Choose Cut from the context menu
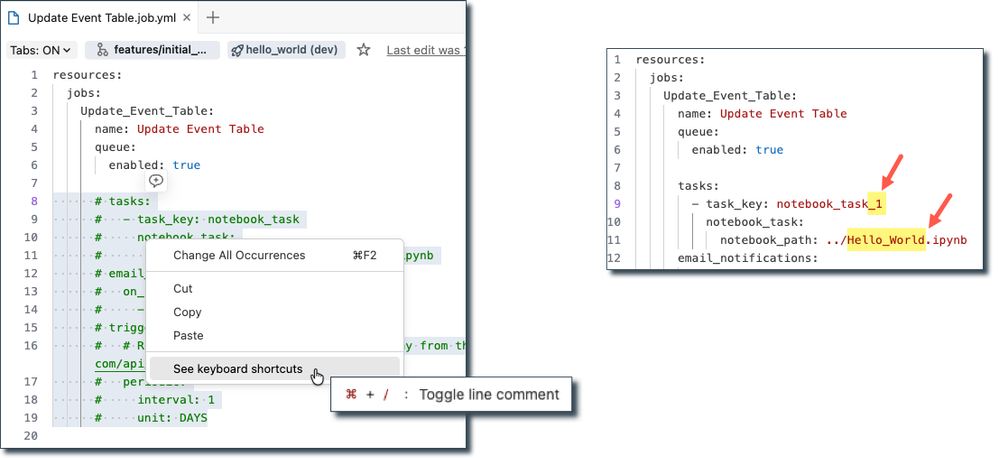The width and height of the screenshot is (999, 458). (183, 288)
